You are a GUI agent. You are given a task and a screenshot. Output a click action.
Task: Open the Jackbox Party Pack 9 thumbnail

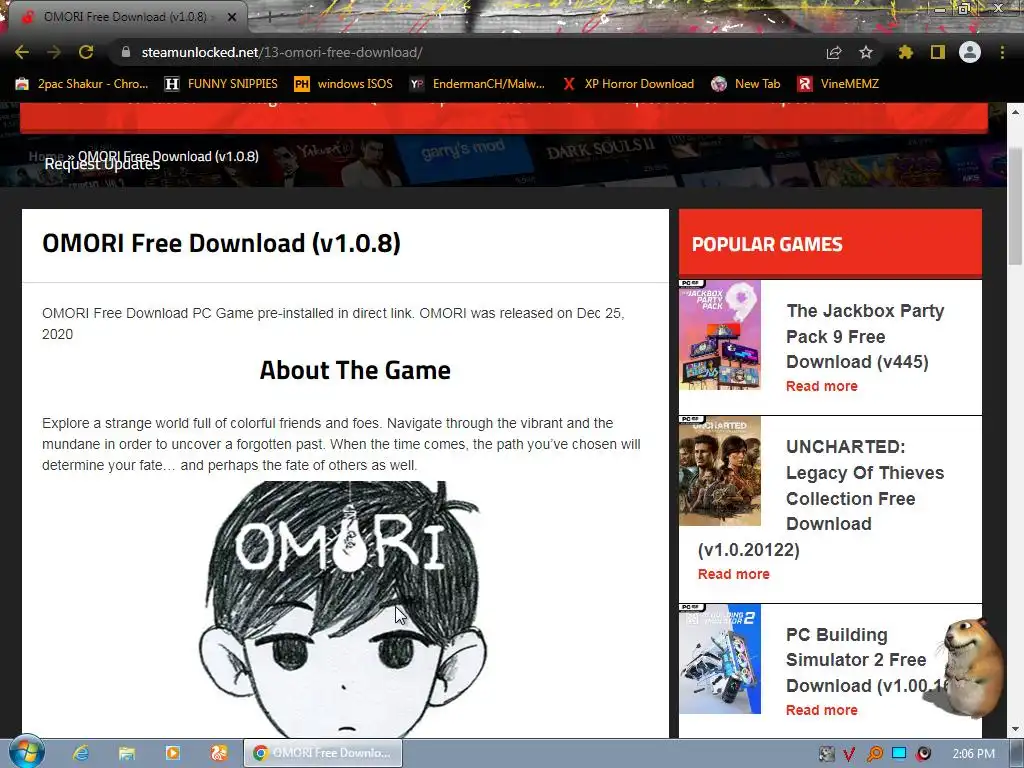(720, 335)
